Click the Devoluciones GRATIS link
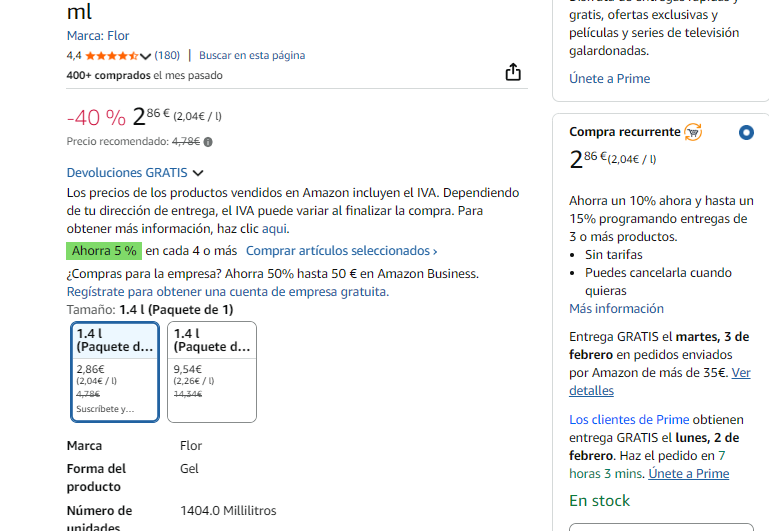Image resolution: width=769 pixels, height=531 pixels. pyautogui.click(x=127, y=173)
